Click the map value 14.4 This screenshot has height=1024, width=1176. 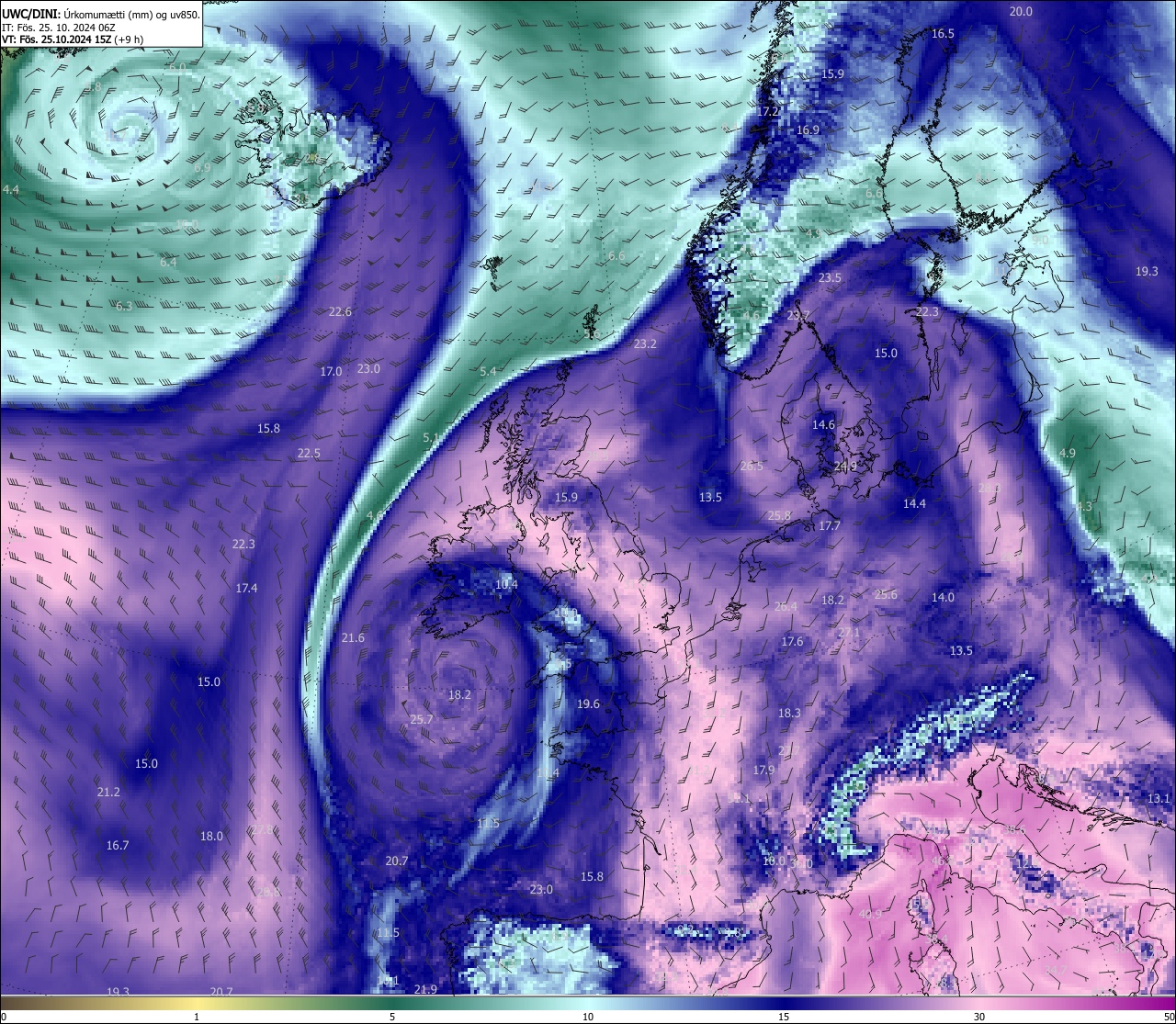(x=914, y=504)
